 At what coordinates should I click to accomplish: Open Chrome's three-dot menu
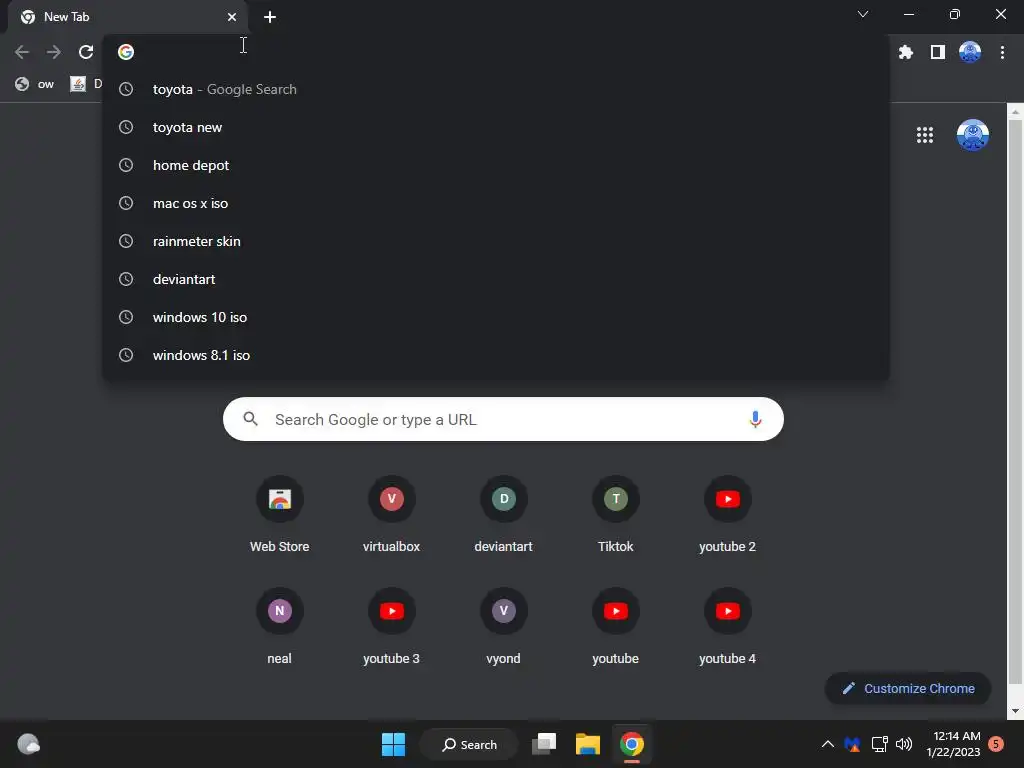pyautogui.click(x=1002, y=52)
